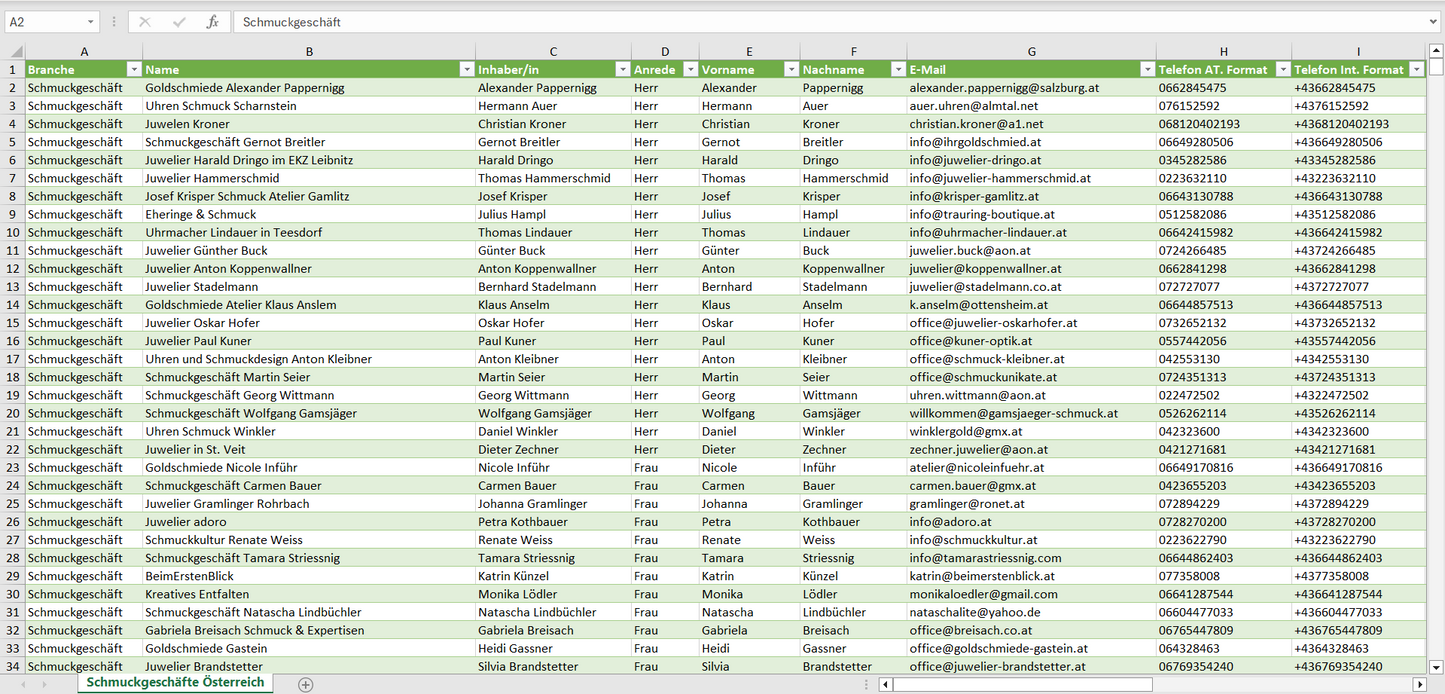
Task: Expand the formula bar with the chevron
Action: 1434,22
